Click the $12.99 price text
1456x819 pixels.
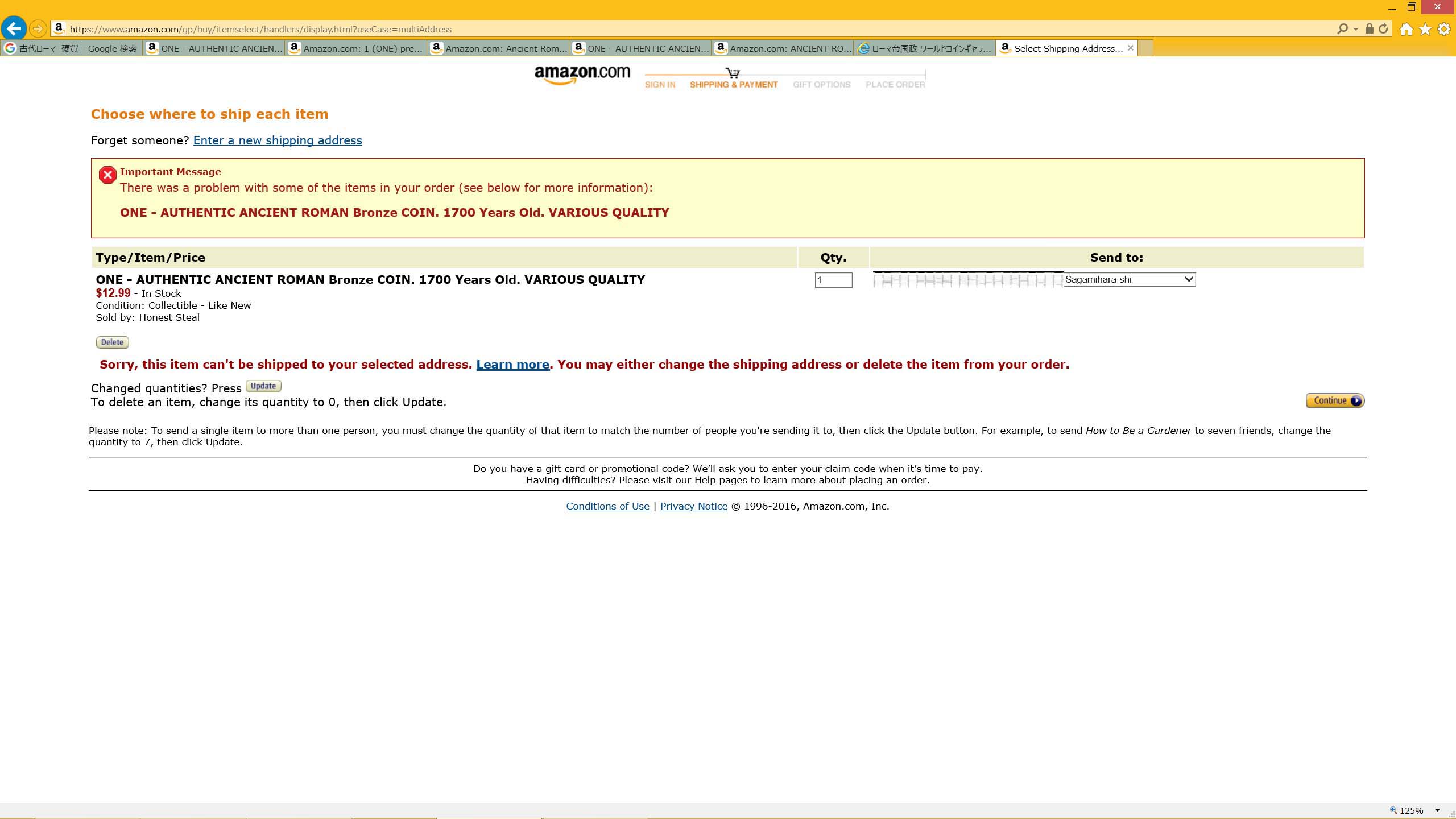tap(113, 293)
